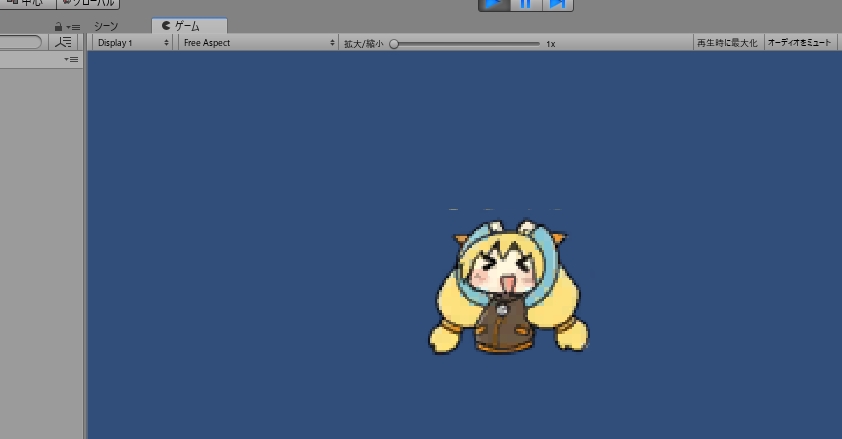The height and width of the screenshot is (439, 842).
Task: Switch to the シーン tab
Action: [106, 26]
